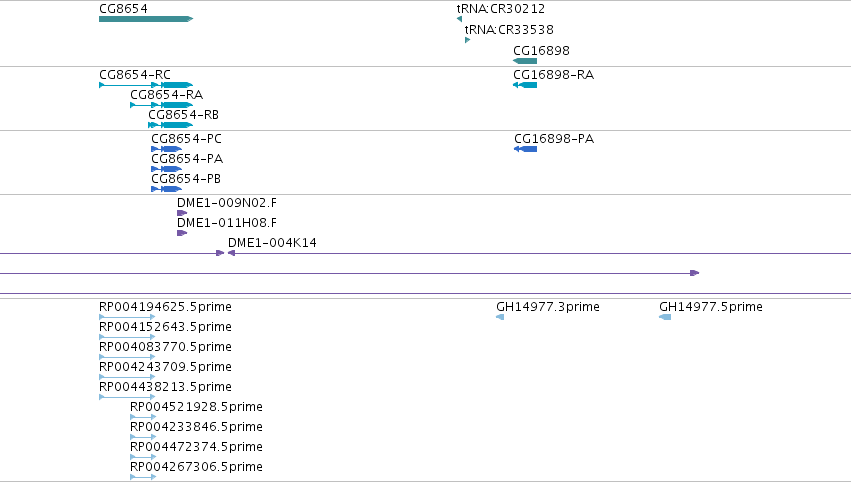The height and width of the screenshot is (482, 851).
Task: Click the DME1-011H08.F purple arrow glyph
Action: [182, 233]
